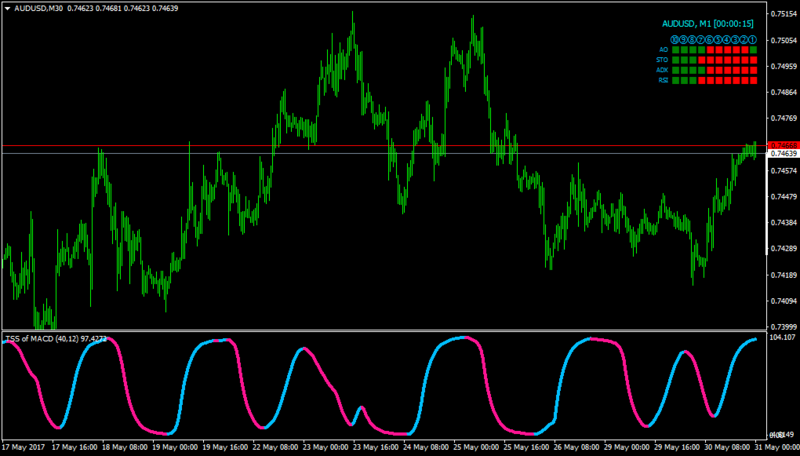Click the RSI row label
The image size is (800, 456).
664,80
